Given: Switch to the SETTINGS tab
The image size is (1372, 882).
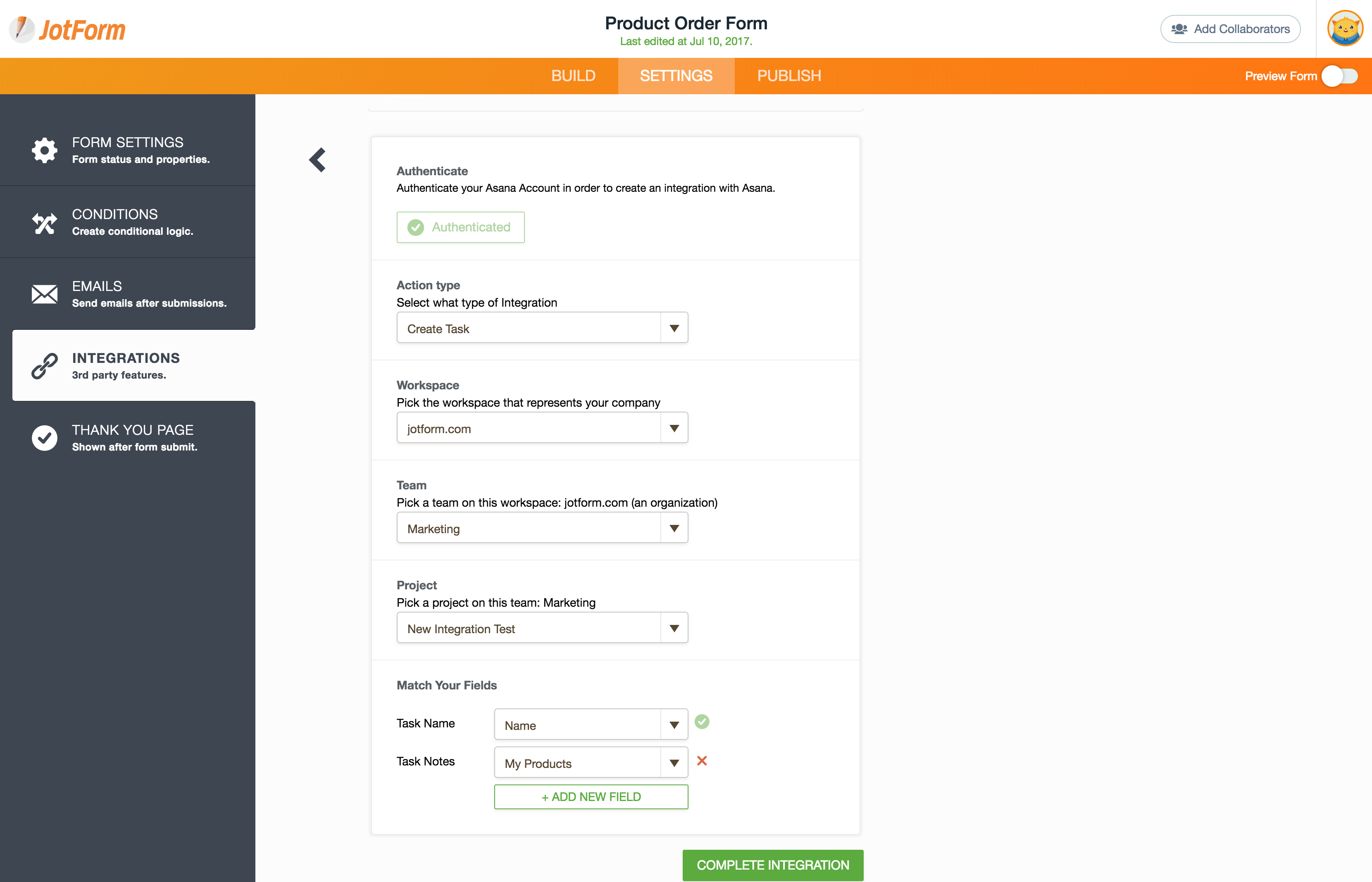Looking at the screenshot, I should [676, 76].
